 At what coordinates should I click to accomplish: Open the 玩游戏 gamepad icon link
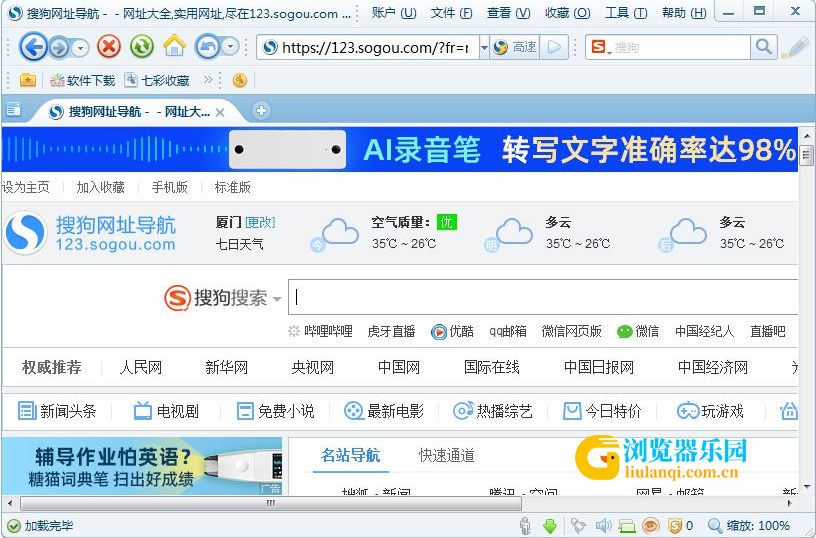click(x=710, y=411)
